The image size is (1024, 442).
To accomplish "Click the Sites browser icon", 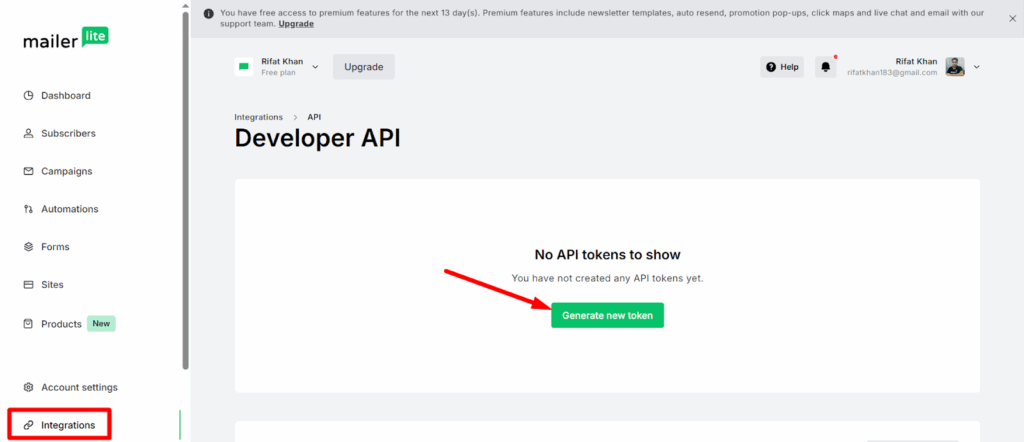I will coord(28,285).
